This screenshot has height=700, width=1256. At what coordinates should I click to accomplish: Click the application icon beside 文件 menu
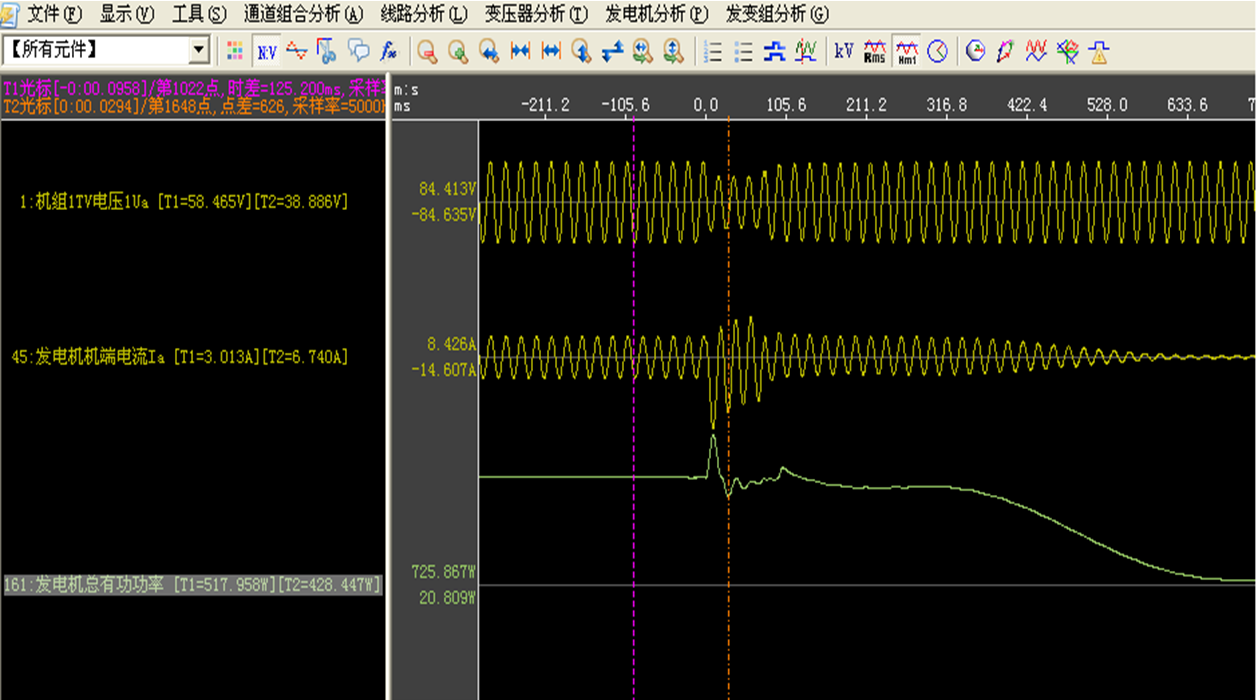click(x=10, y=14)
